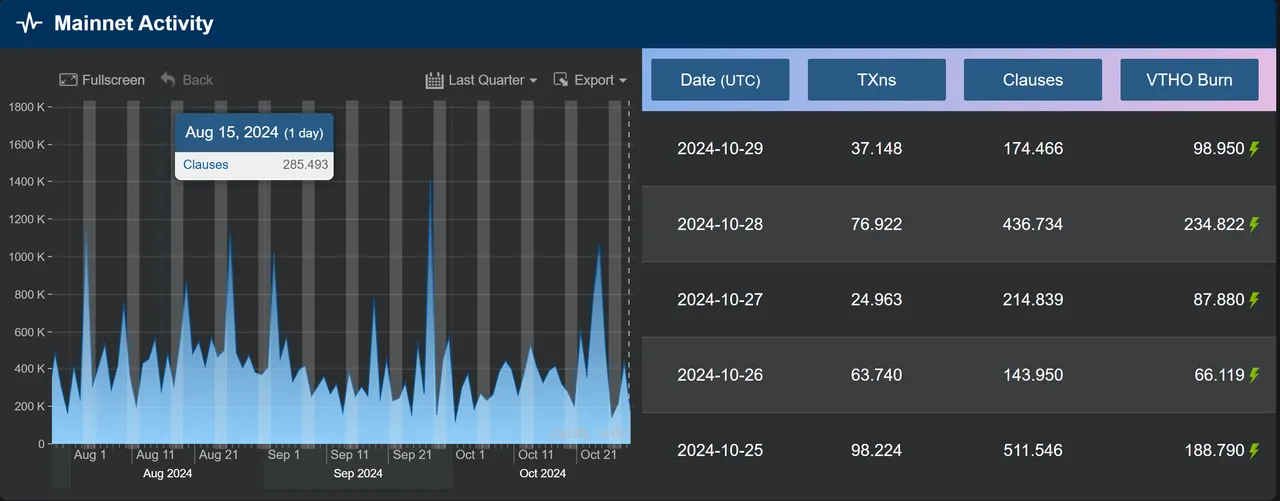Click the TXns value 24.963

click(x=877, y=300)
